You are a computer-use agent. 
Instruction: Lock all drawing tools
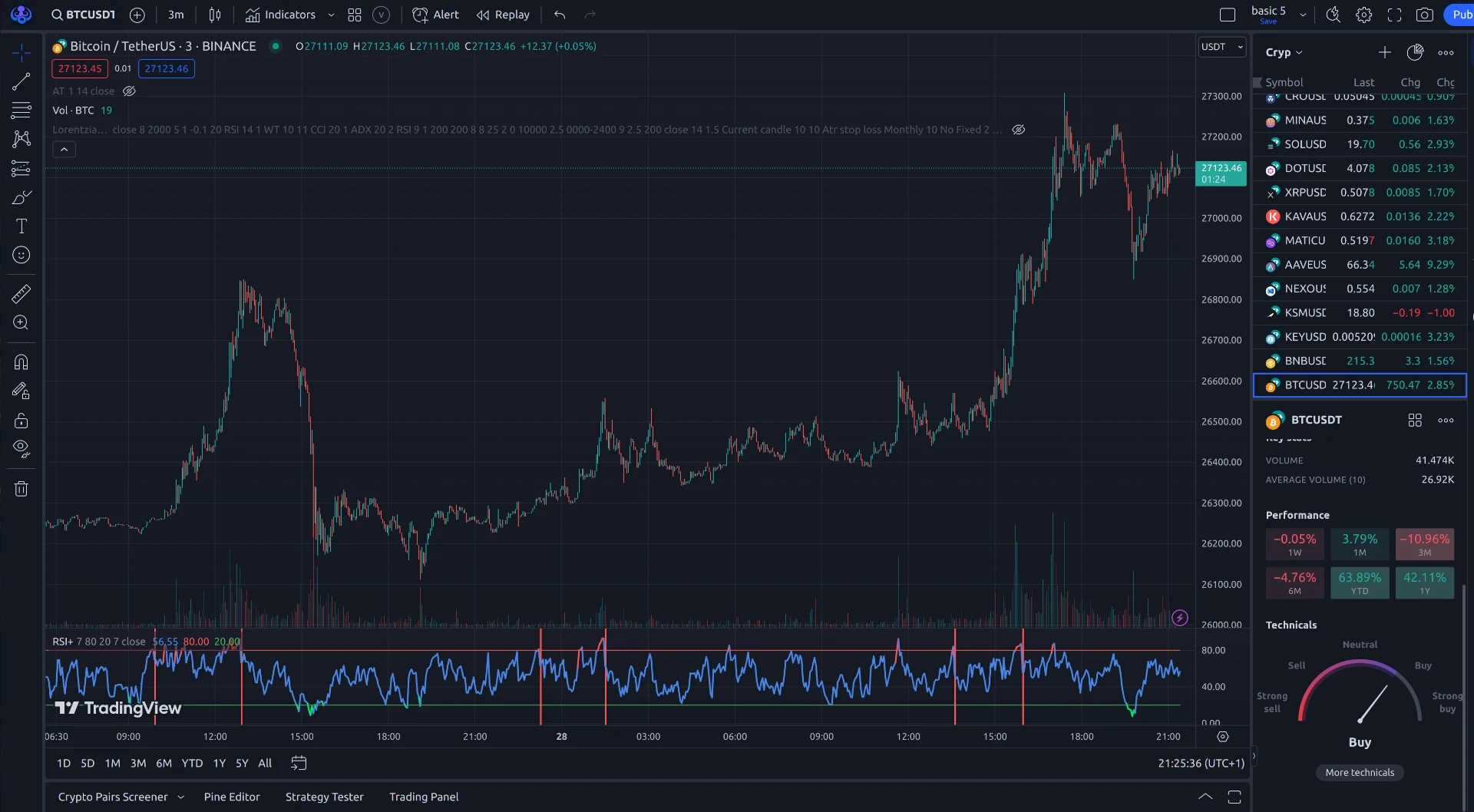pos(21,420)
